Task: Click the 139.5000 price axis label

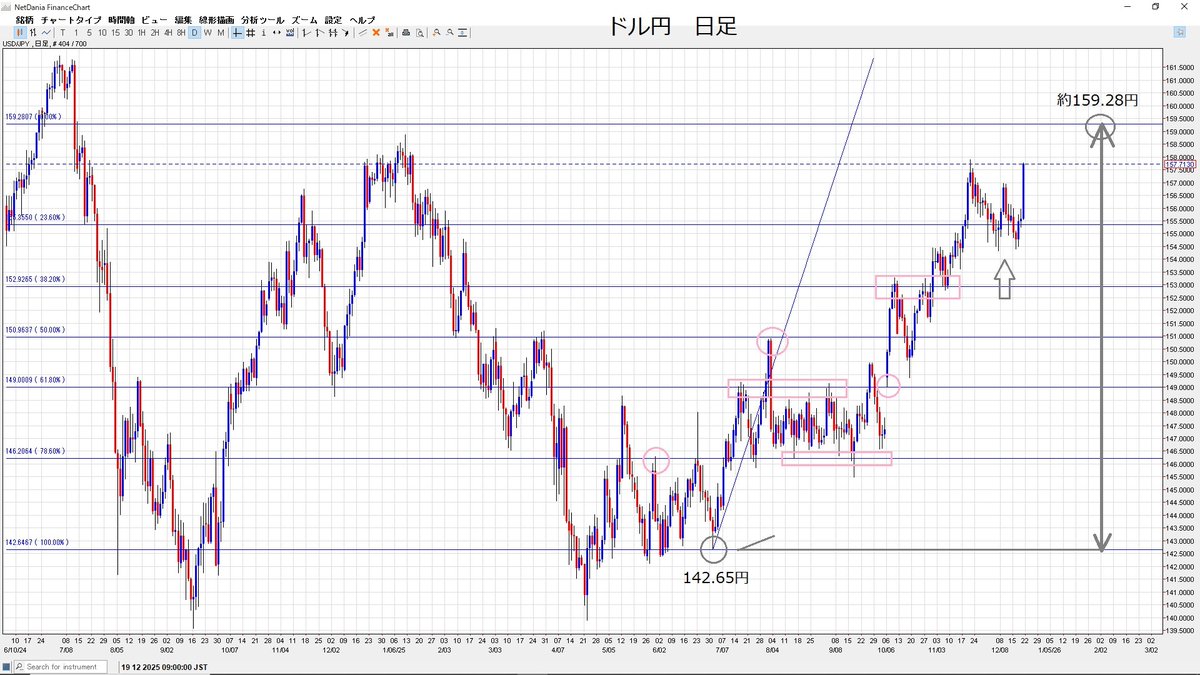Action: point(1180,631)
